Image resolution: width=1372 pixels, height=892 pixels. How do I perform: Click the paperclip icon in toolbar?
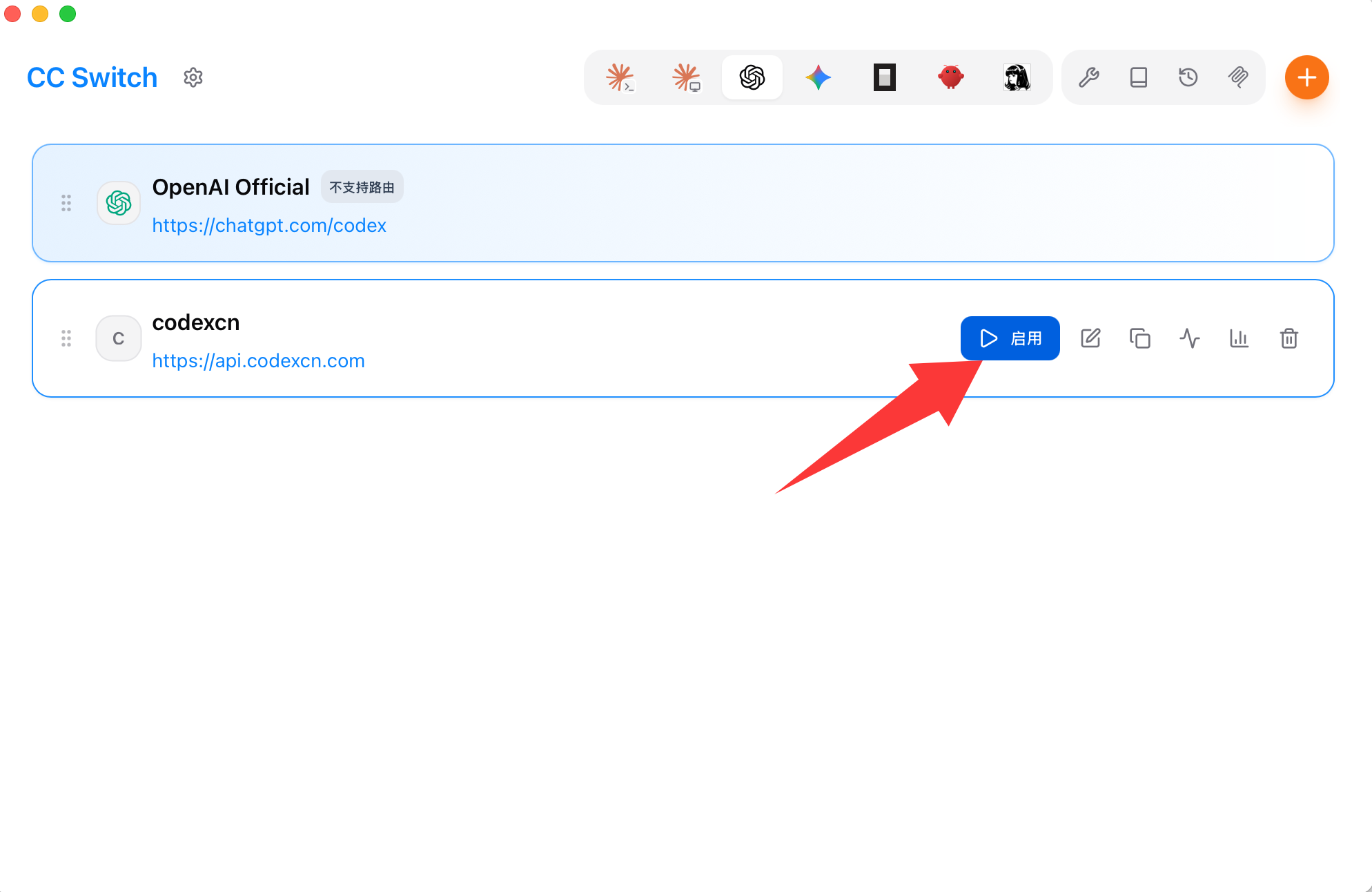[1238, 77]
